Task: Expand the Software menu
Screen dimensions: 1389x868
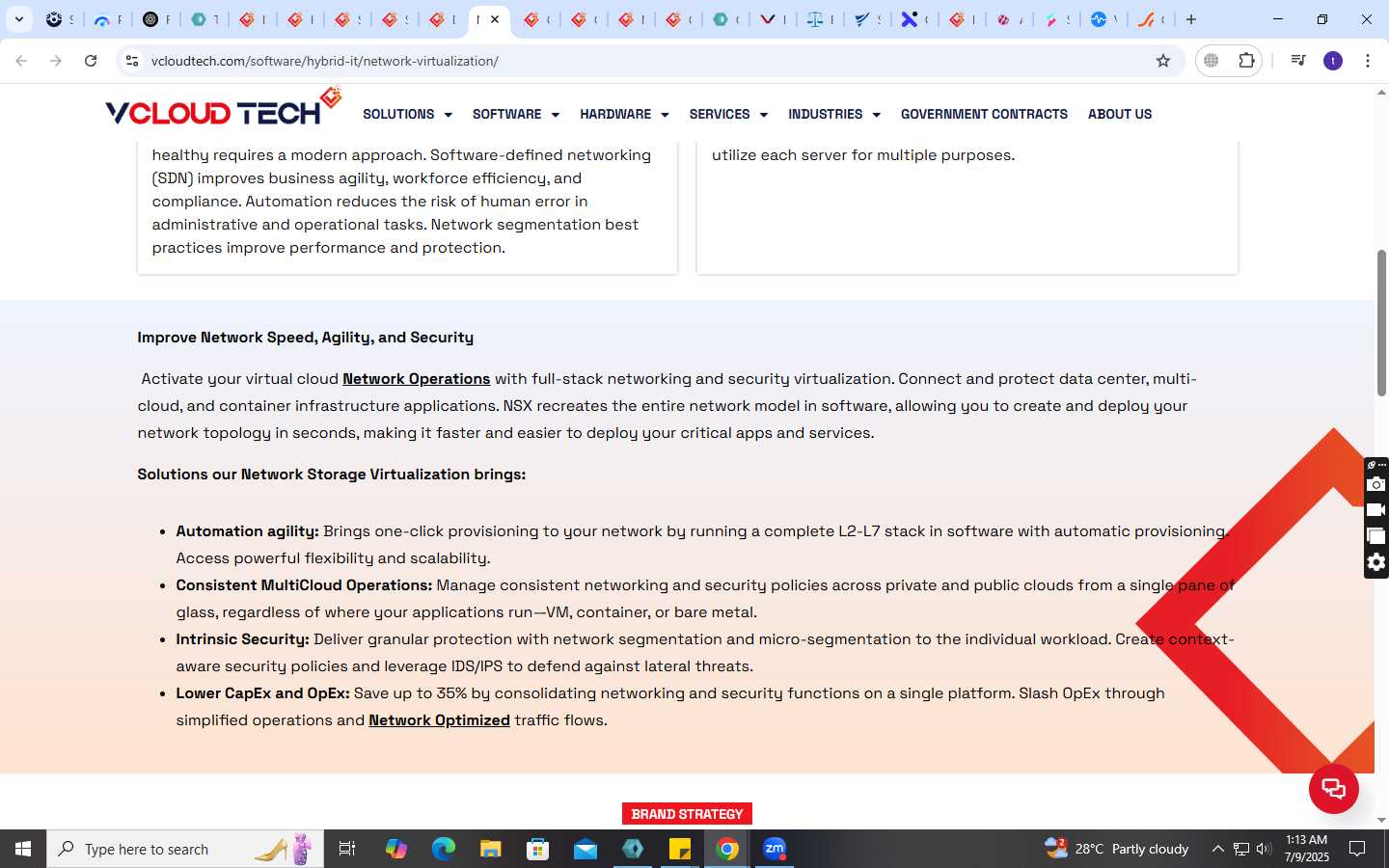Action: coord(516,114)
